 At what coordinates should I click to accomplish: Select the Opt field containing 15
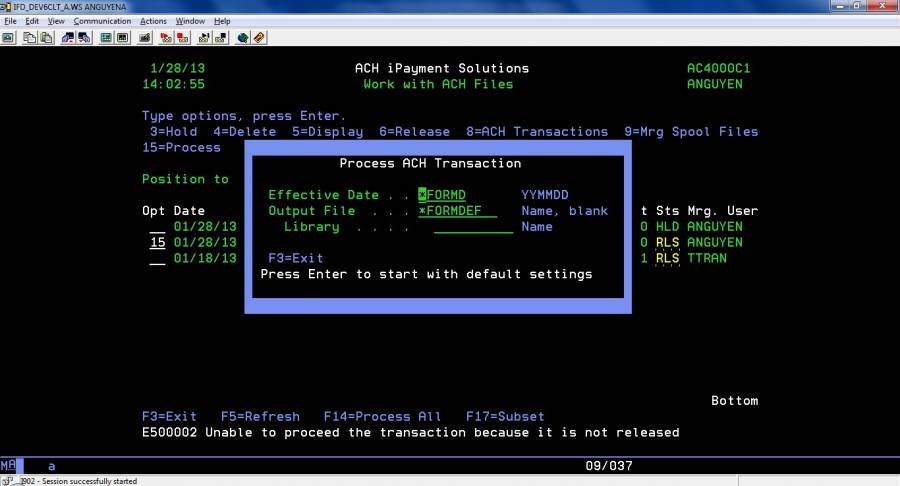click(x=157, y=243)
